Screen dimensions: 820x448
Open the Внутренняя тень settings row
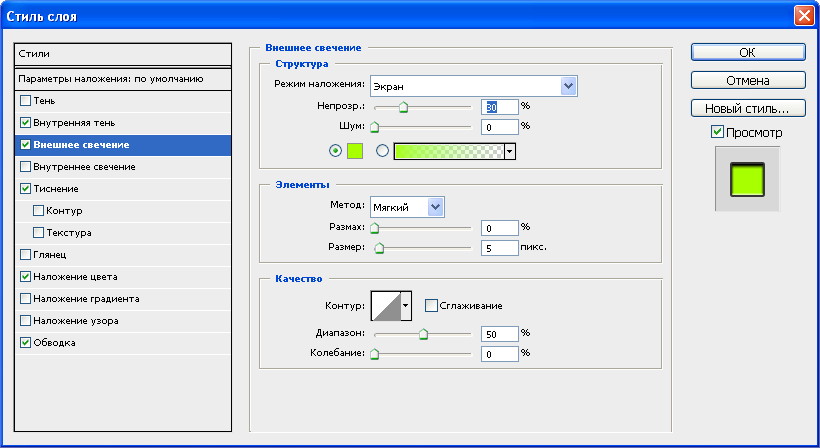123,122
